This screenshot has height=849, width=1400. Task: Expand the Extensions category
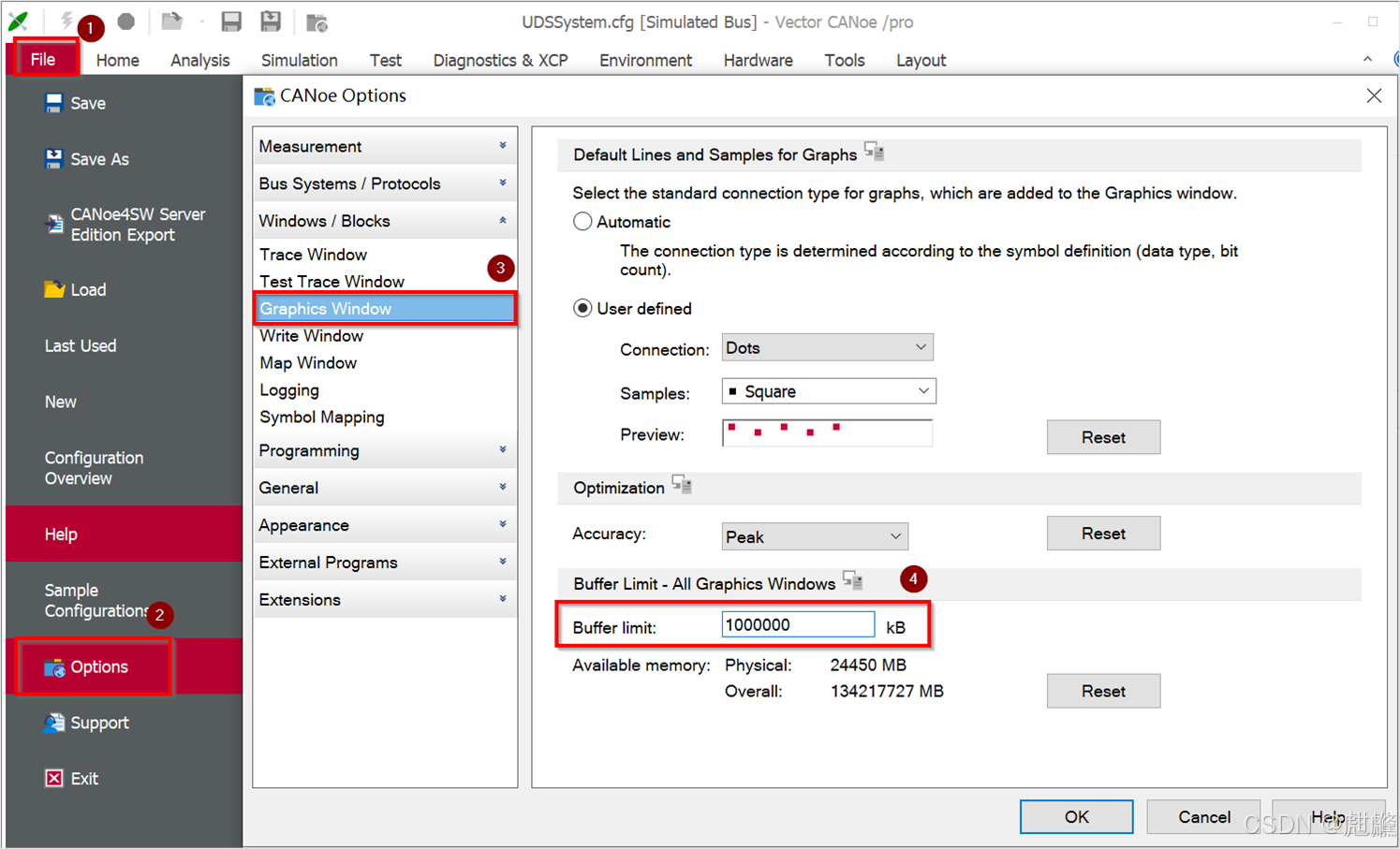click(x=385, y=600)
